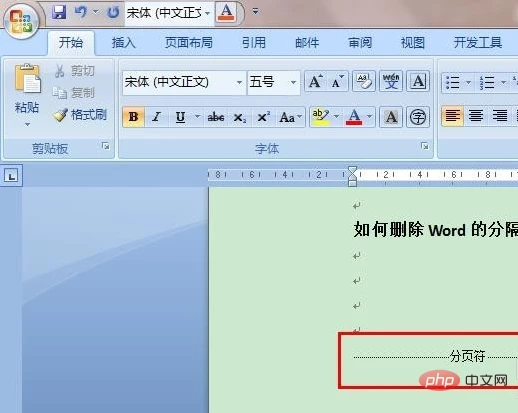Apply character shading icon
518x413 pixels.
[391, 117]
